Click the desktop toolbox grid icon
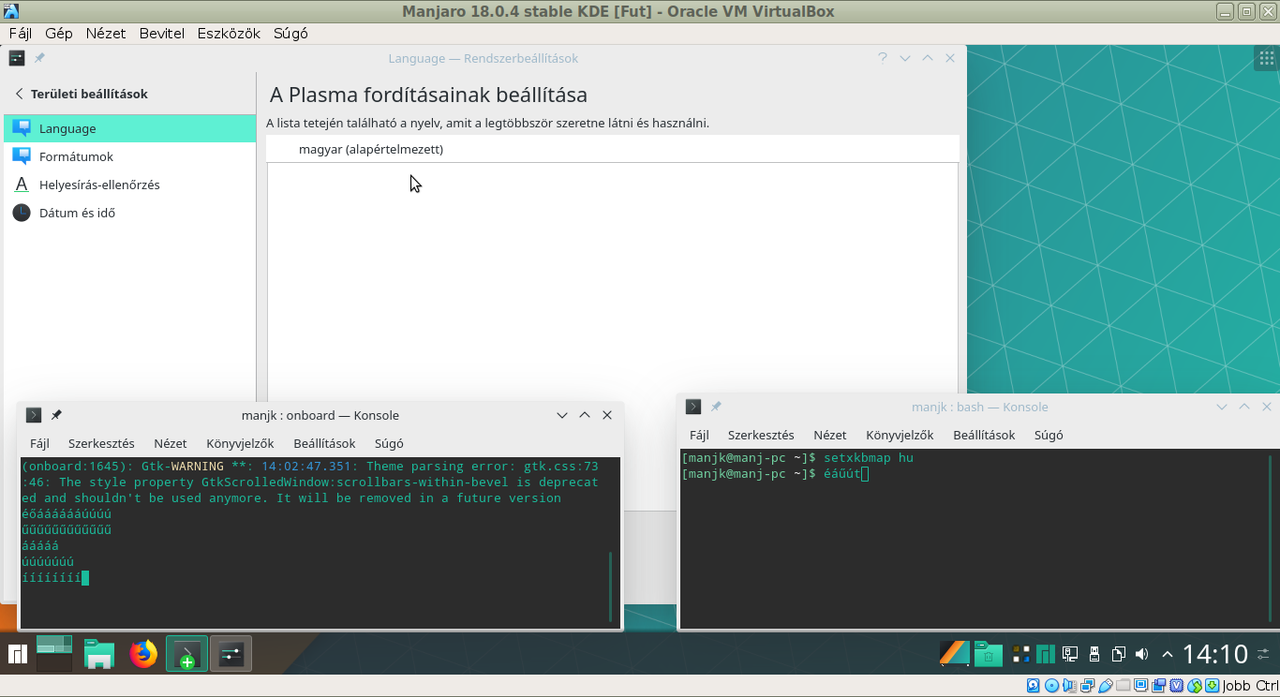 1265,59
